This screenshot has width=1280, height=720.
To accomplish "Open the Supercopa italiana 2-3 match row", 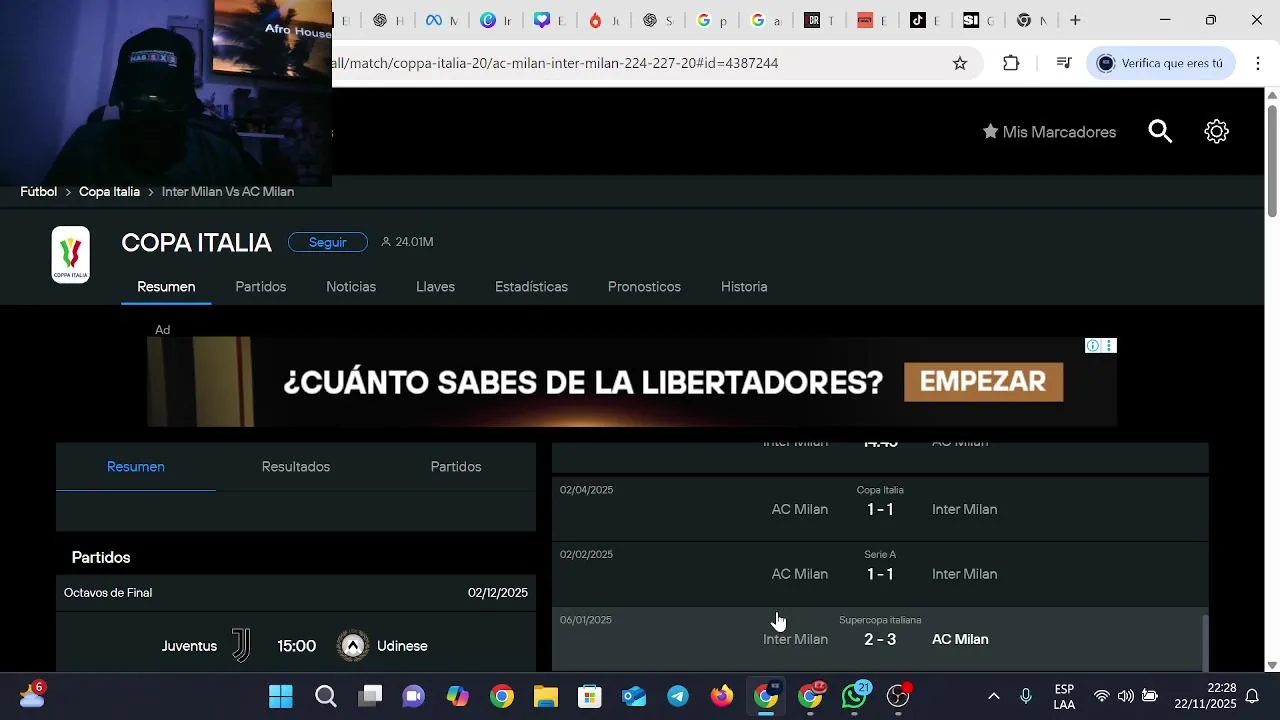I will coord(880,639).
